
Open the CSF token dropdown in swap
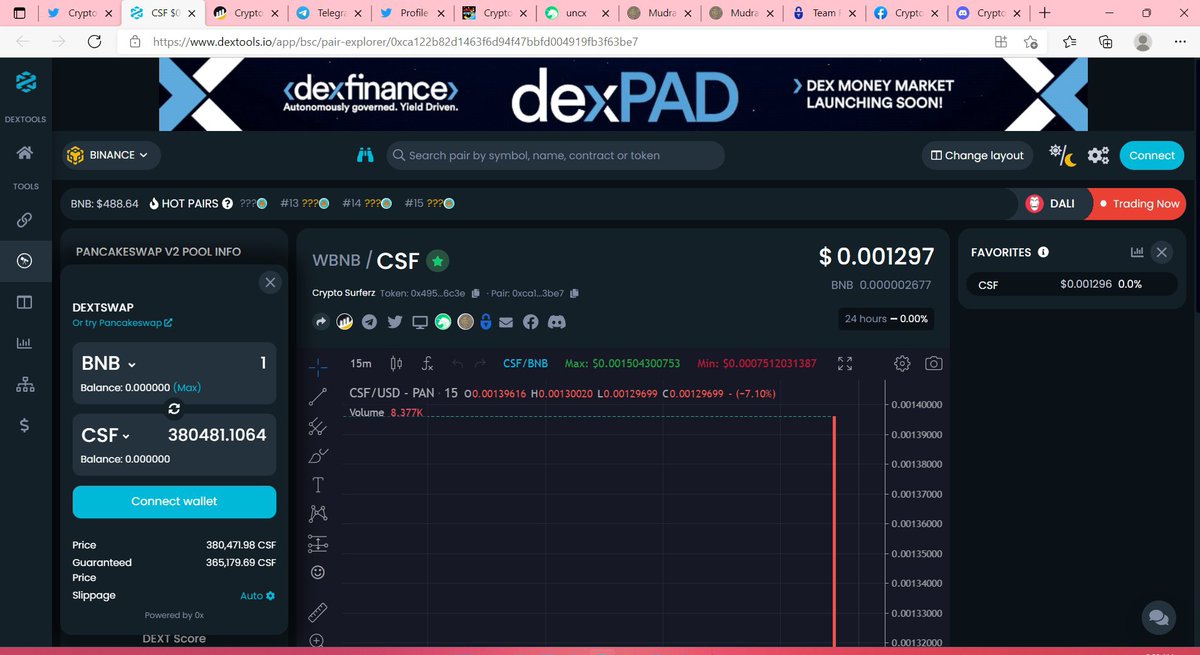coord(106,435)
